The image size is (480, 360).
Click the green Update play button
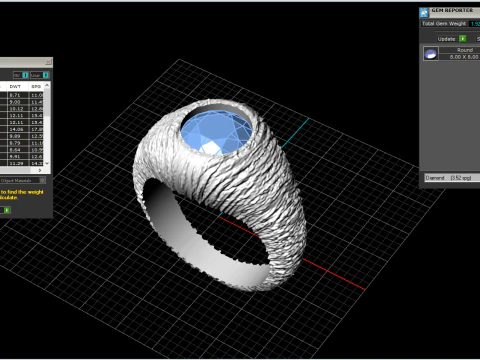pos(463,39)
